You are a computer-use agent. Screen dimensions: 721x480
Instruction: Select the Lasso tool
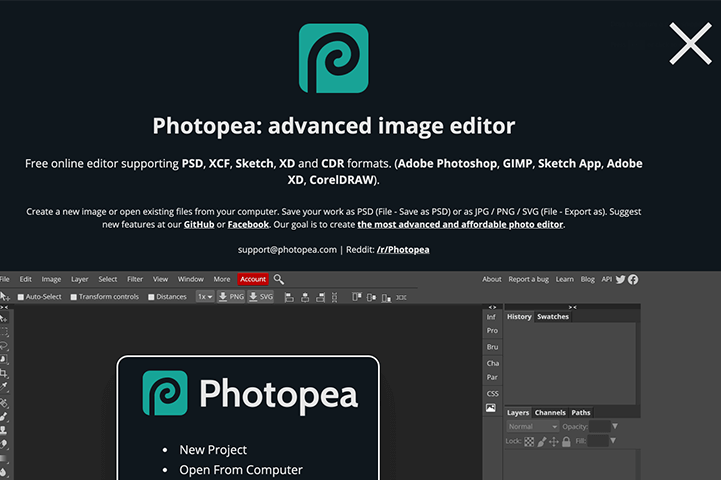point(4,345)
